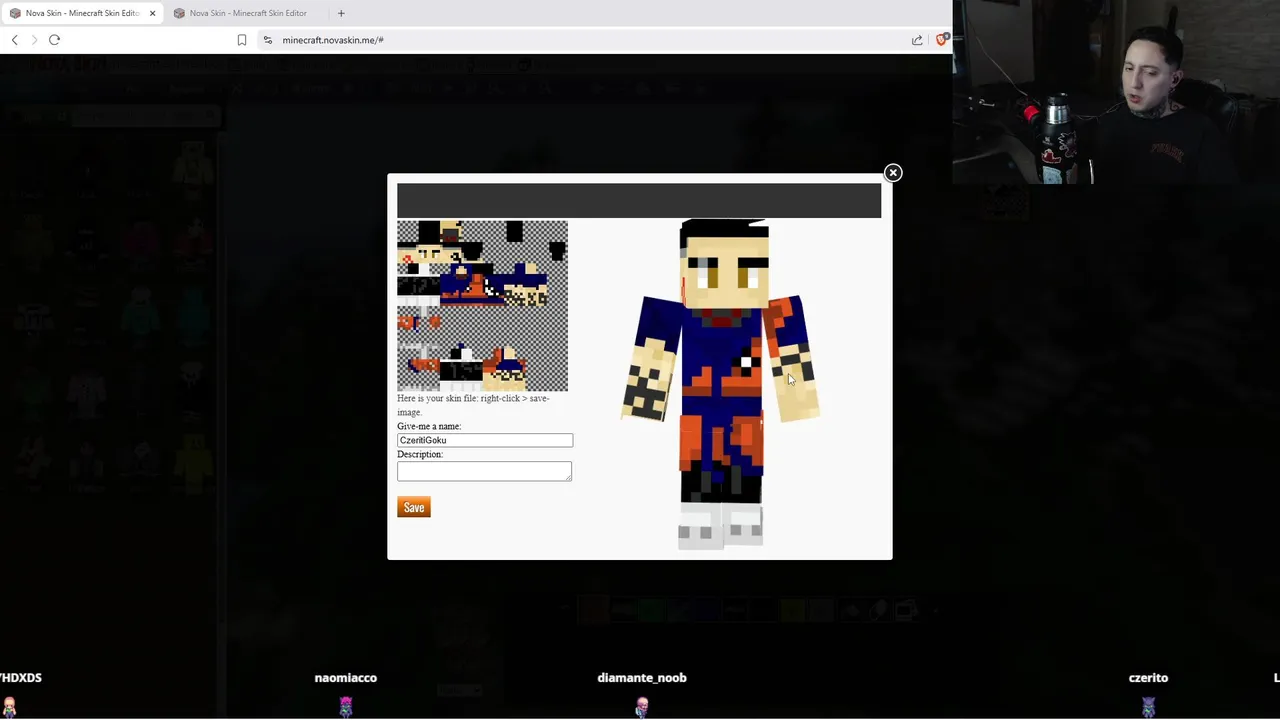Click the avatar under czerito
The width and height of the screenshot is (1280, 720).
tap(1148, 707)
